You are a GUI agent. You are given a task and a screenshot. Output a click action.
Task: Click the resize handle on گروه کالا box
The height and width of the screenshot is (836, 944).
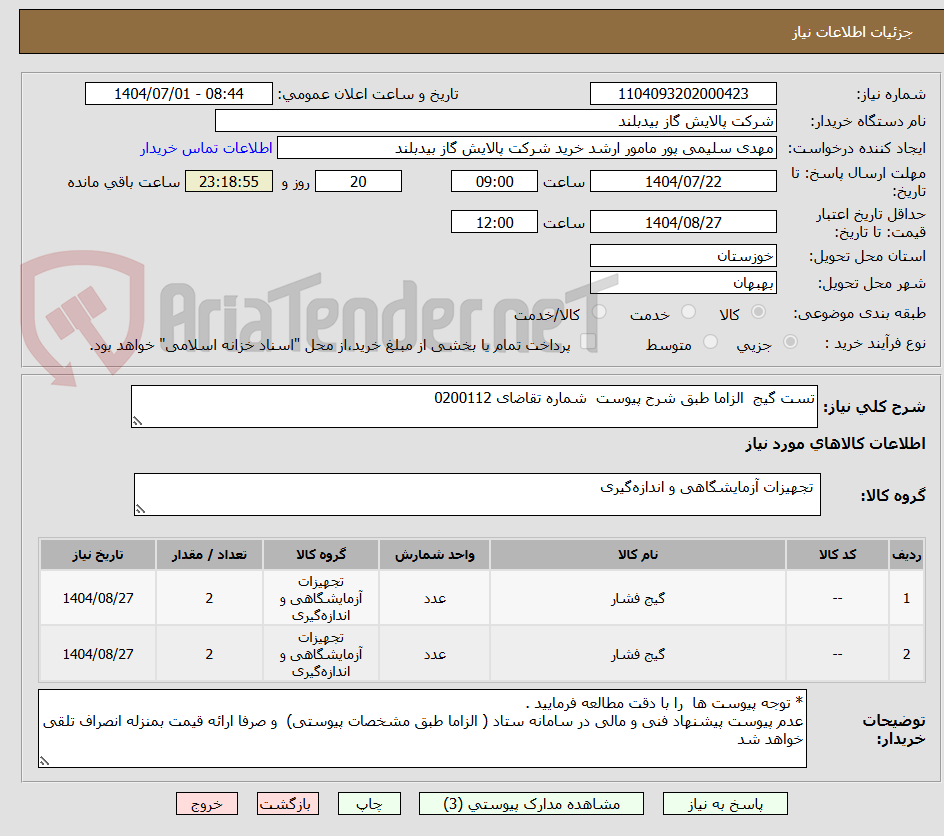point(139,507)
